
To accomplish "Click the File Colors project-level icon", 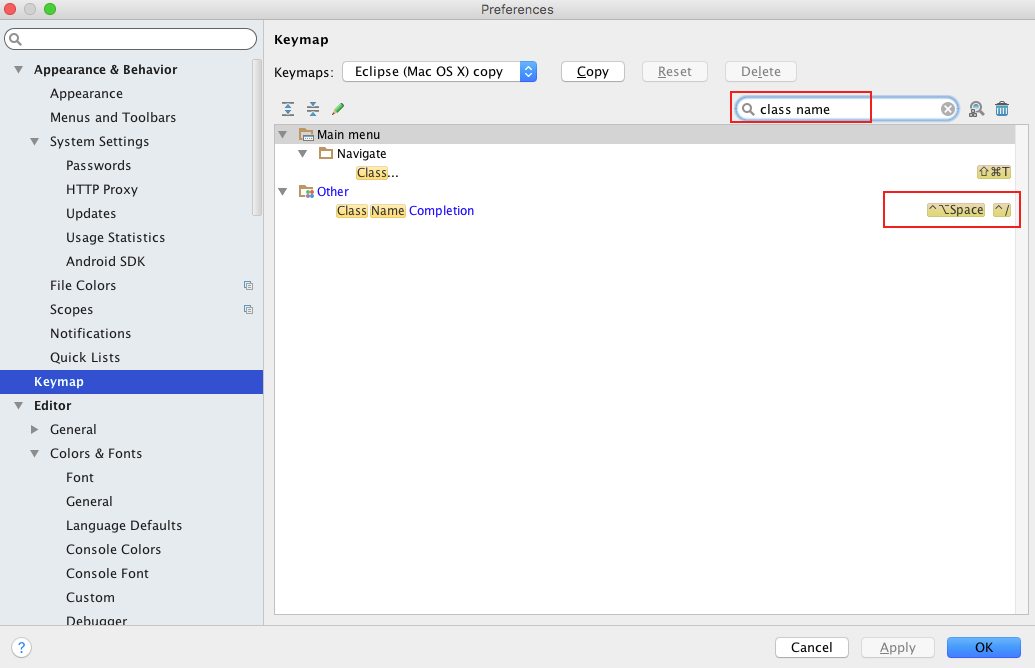I will click(x=248, y=286).
